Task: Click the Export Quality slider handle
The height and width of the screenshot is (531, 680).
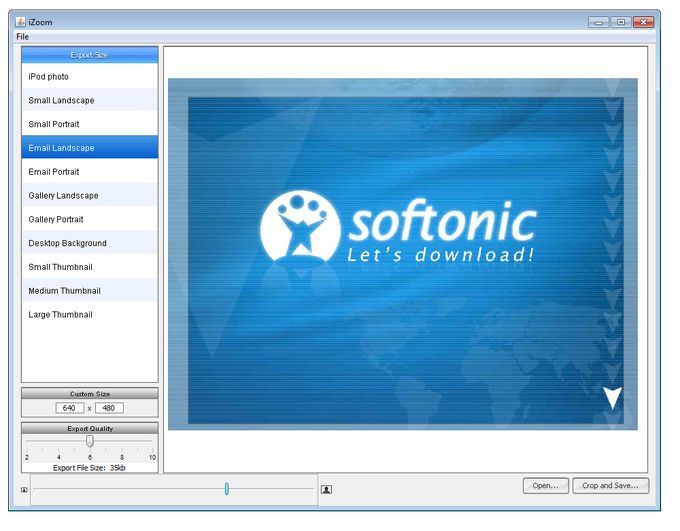Action: click(x=90, y=441)
